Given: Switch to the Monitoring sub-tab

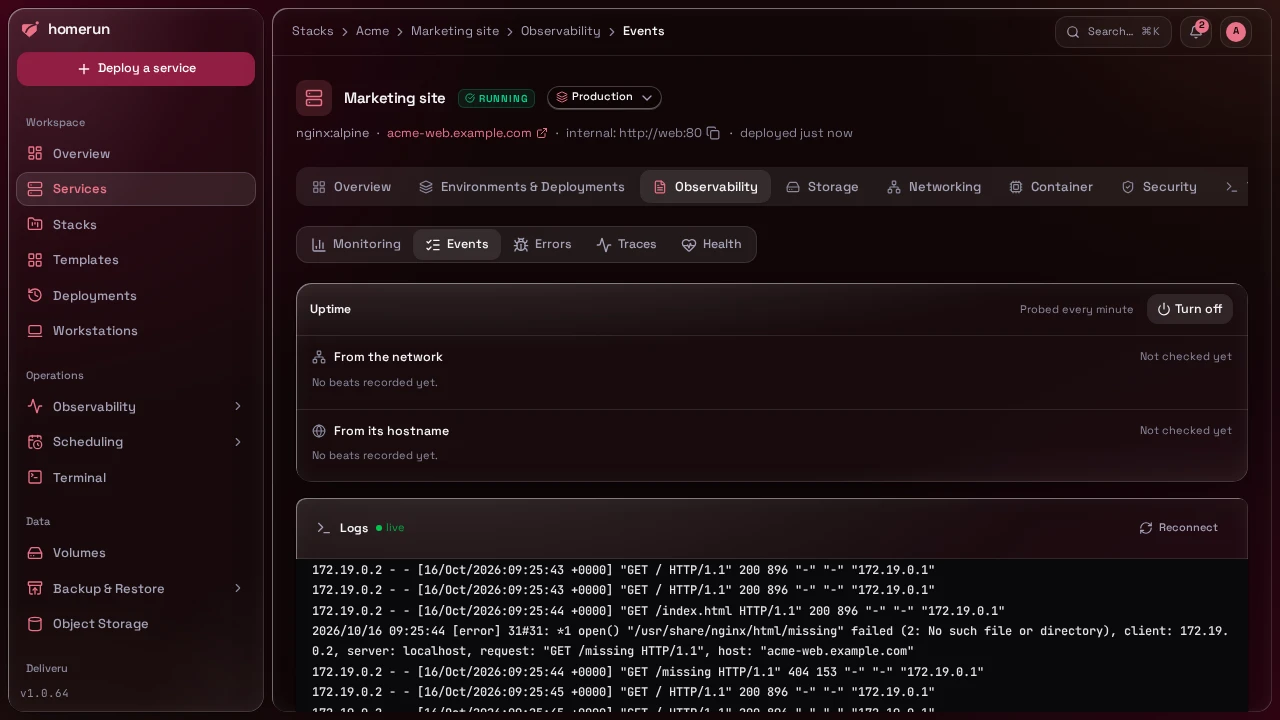Looking at the screenshot, I should point(356,244).
